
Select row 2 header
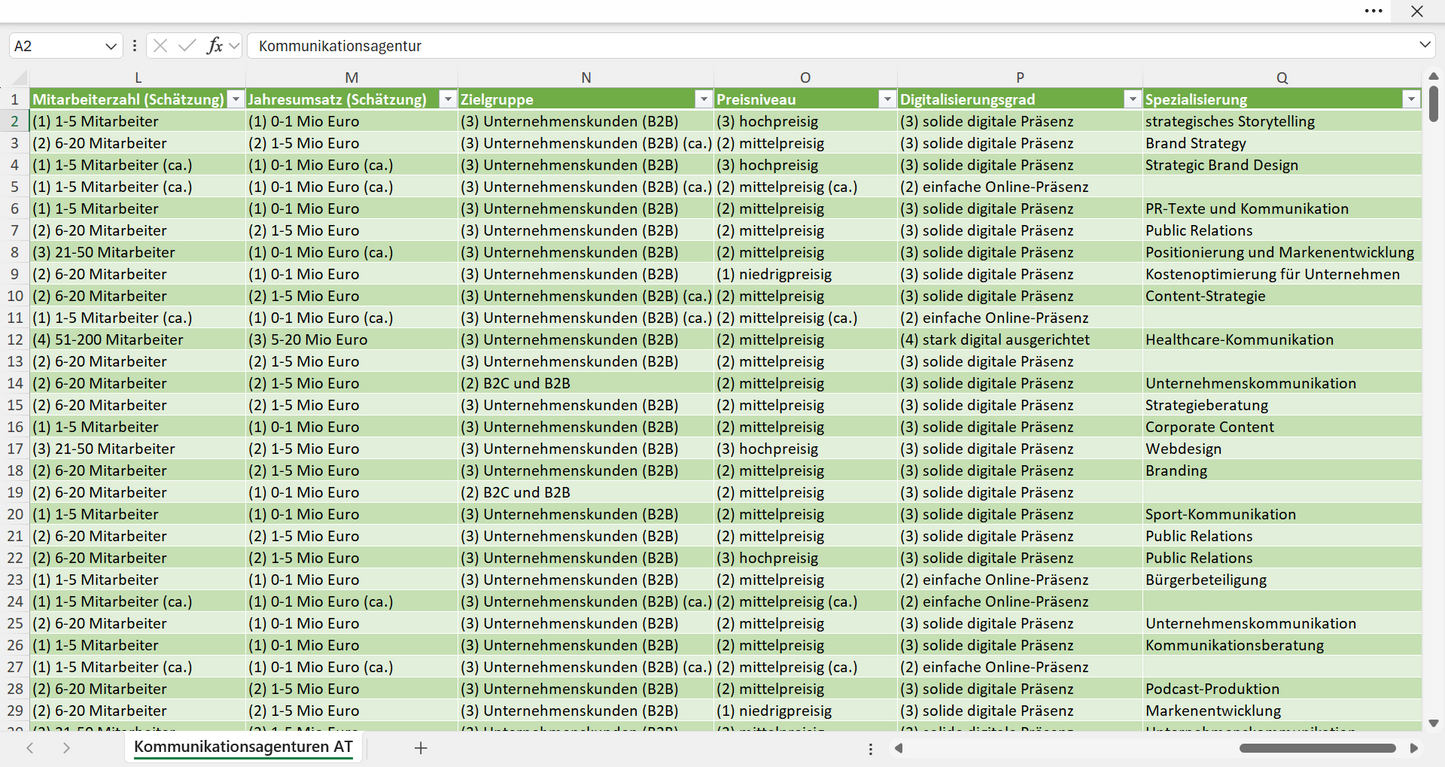point(15,121)
